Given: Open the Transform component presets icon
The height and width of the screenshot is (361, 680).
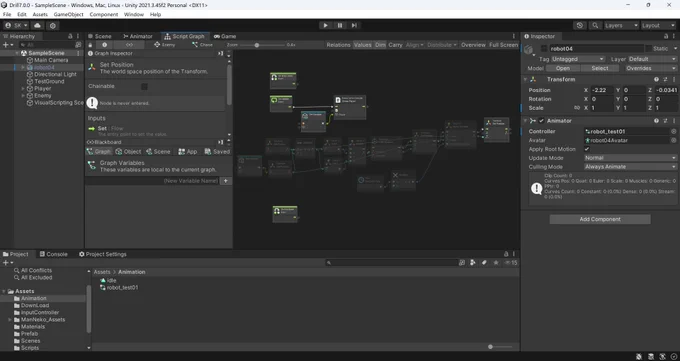Looking at the screenshot, I should pyautogui.click(x=665, y=79).
